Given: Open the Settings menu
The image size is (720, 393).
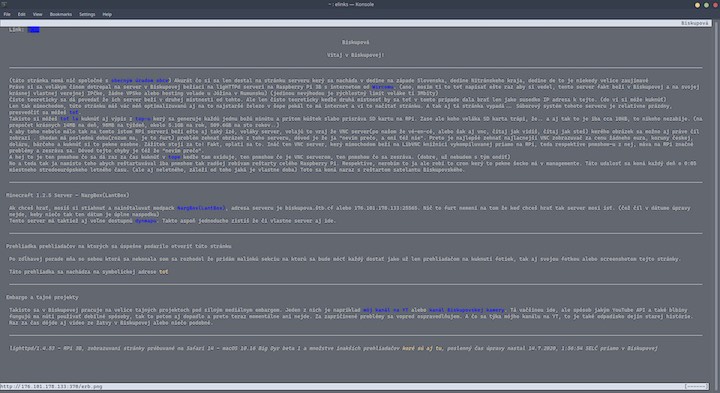Looking at the screenshot, I should (87, 14).
